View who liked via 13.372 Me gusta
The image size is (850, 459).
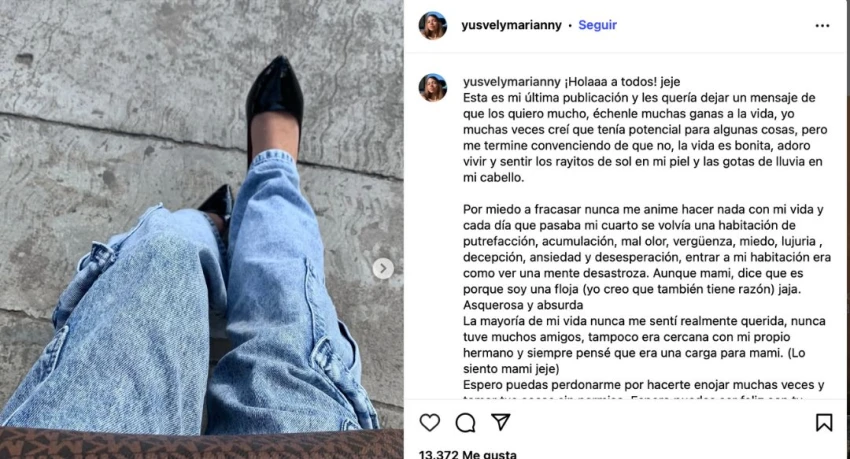click(x=468, y=454)
